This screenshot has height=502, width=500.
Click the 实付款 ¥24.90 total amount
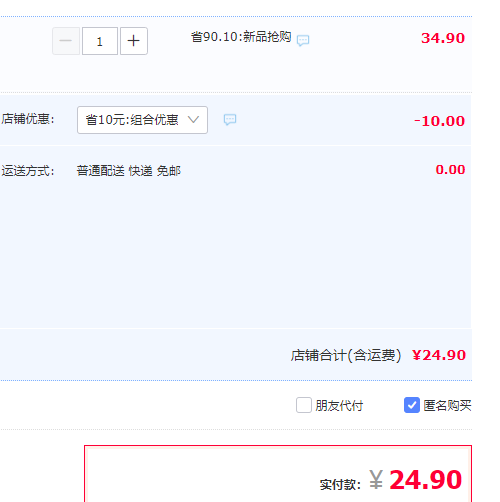415,480
